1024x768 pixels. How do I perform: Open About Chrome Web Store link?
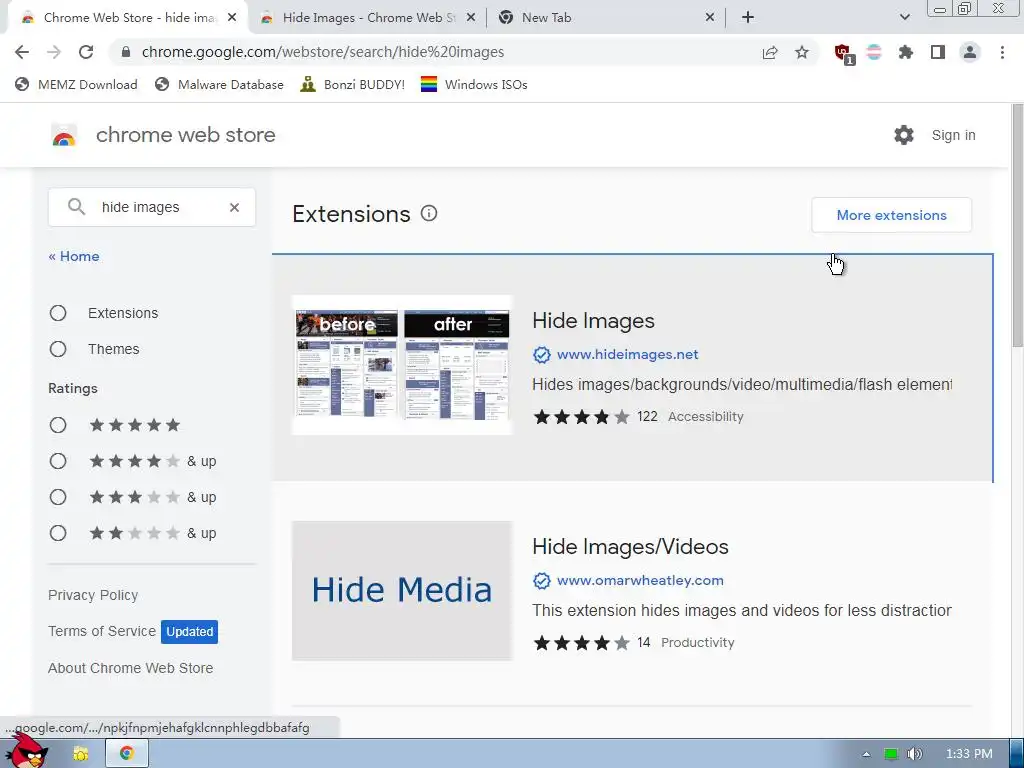click(131, 668)
